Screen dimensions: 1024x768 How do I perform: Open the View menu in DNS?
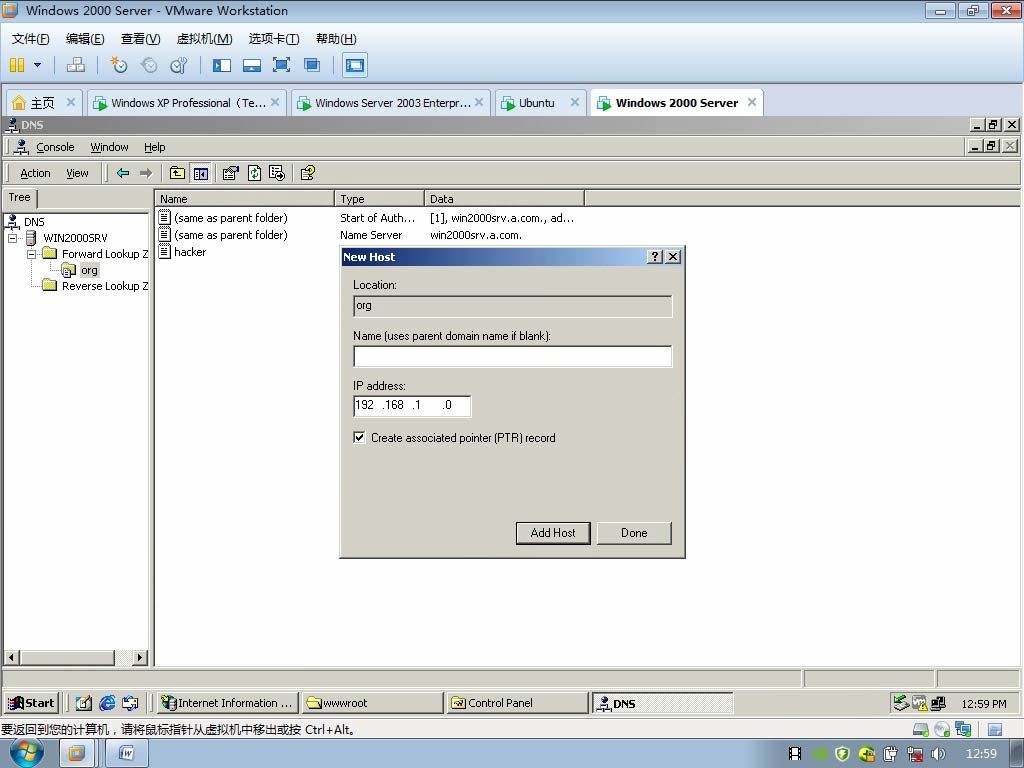(77, 173)
